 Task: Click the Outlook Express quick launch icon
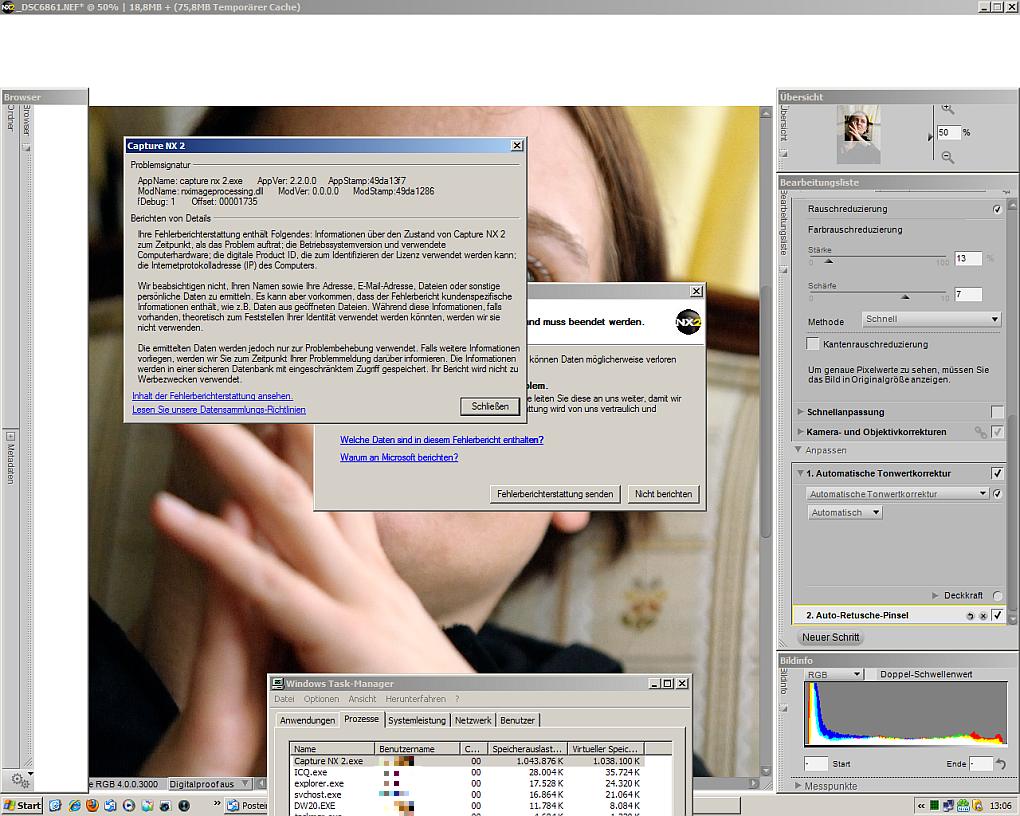(x=111, y=806)
